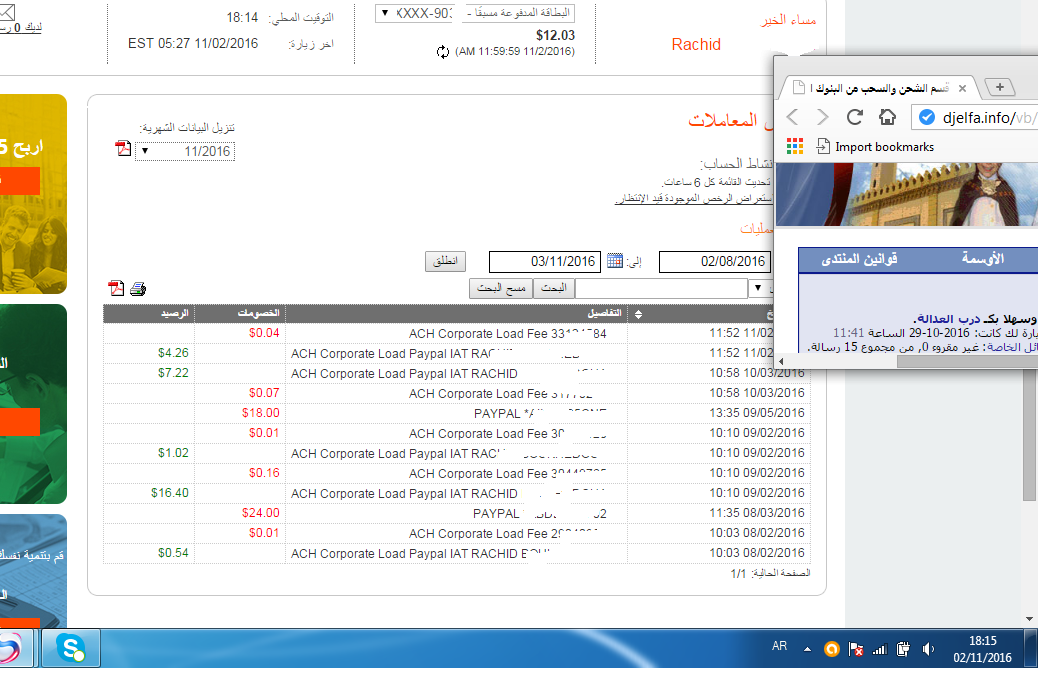1044x674 pixels.
Task: Click the date 13:35 09/05/2016
Action: [756, 413]
